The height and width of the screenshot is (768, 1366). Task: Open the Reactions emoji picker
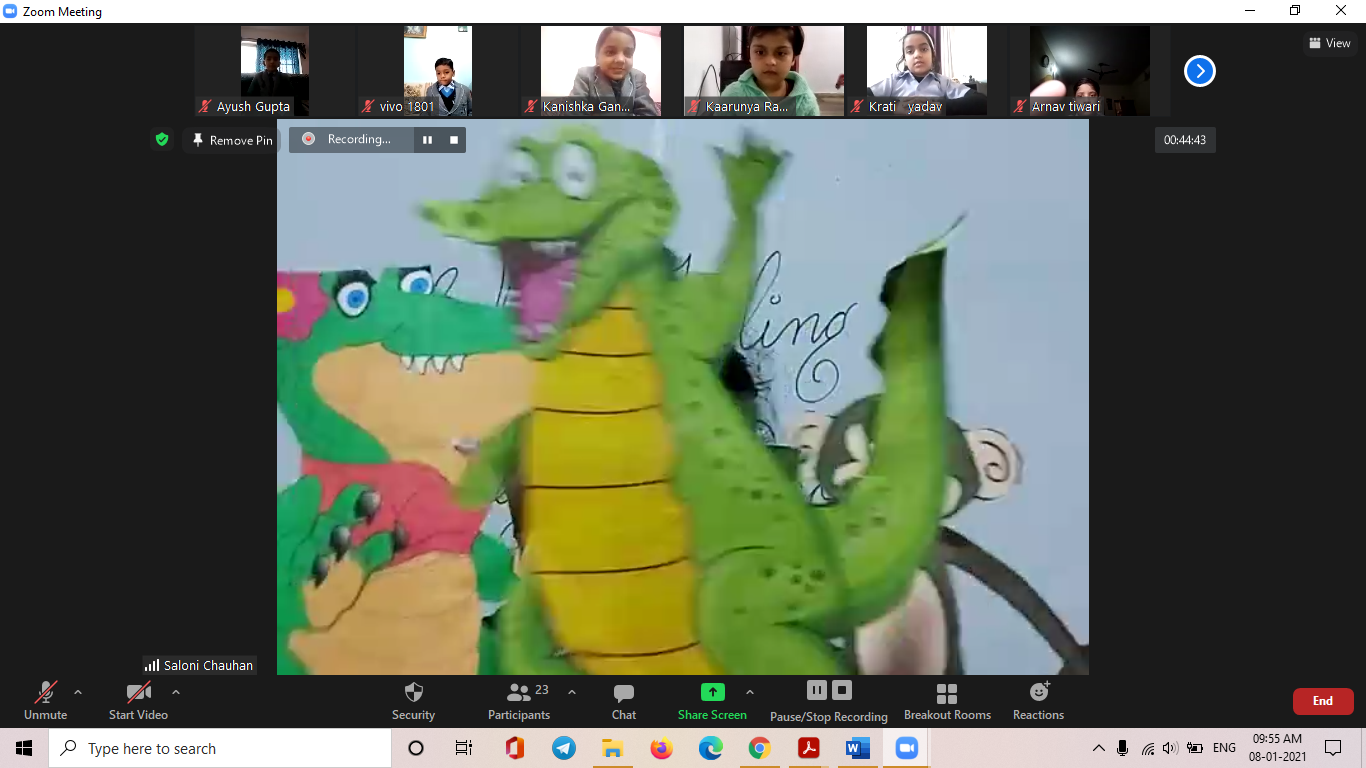click(x=1038, y=701)
